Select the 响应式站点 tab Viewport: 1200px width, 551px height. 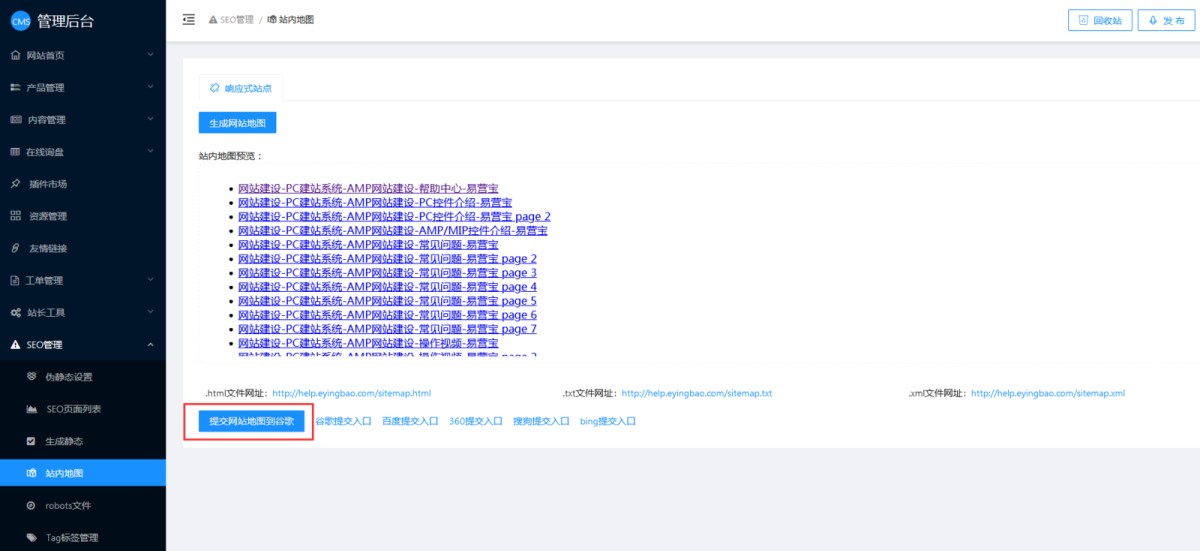click(241, 88)
